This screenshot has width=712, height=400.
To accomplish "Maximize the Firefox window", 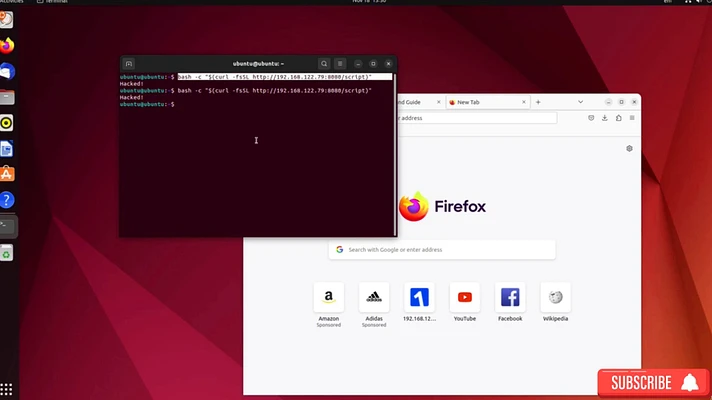I will pyautogui.click(x=621, y=102).
